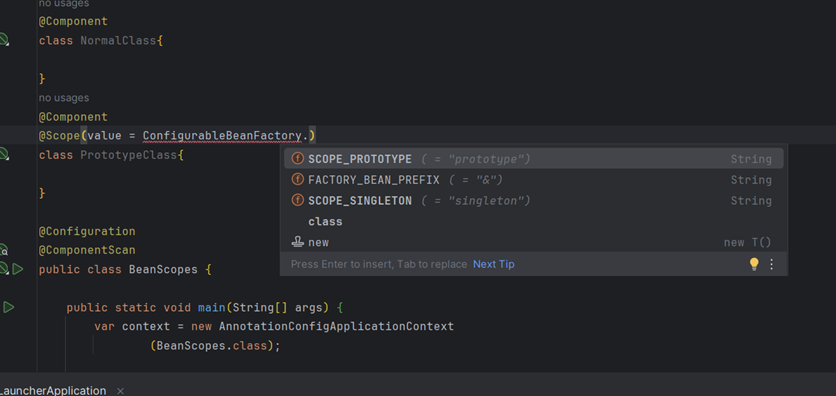Close the LauncherApplication tab
This screenshot has height=396, width=836.
[120, 391]
